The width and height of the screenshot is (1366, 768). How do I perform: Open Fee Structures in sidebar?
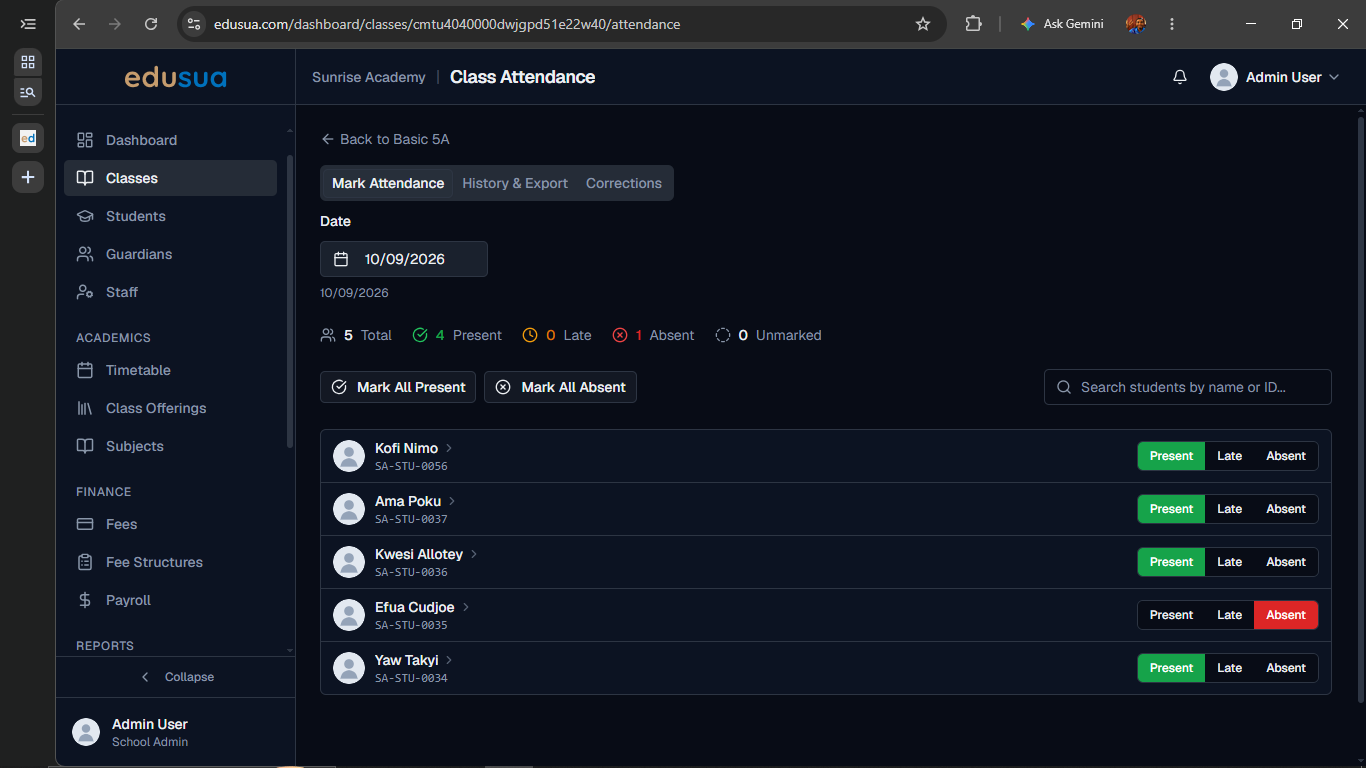[170, 562]
